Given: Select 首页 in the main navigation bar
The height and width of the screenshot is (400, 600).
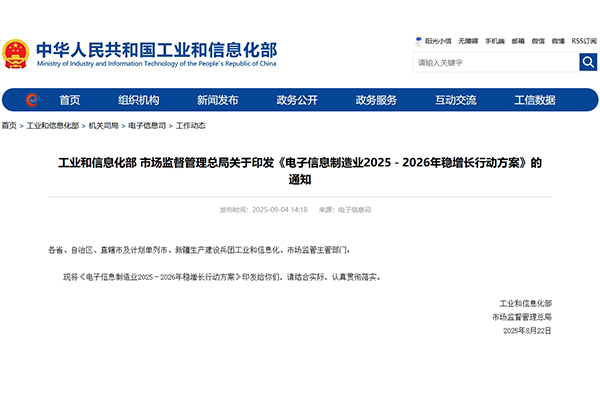Looking at the screenshot, I should pyautogui.click(x=69, y=100).
